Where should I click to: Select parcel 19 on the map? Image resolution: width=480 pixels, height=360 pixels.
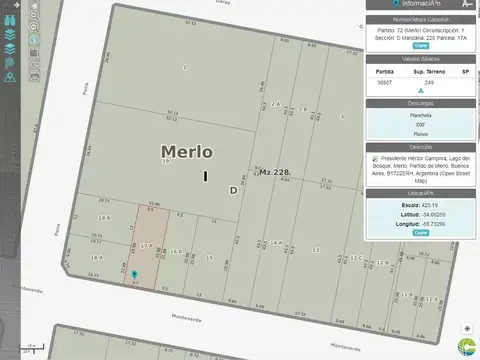166,161
